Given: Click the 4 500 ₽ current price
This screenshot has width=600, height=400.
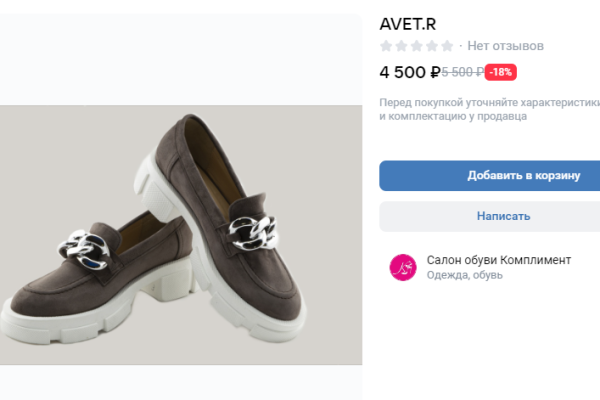Looking at the screenshot, I should (x=410, y=72).
